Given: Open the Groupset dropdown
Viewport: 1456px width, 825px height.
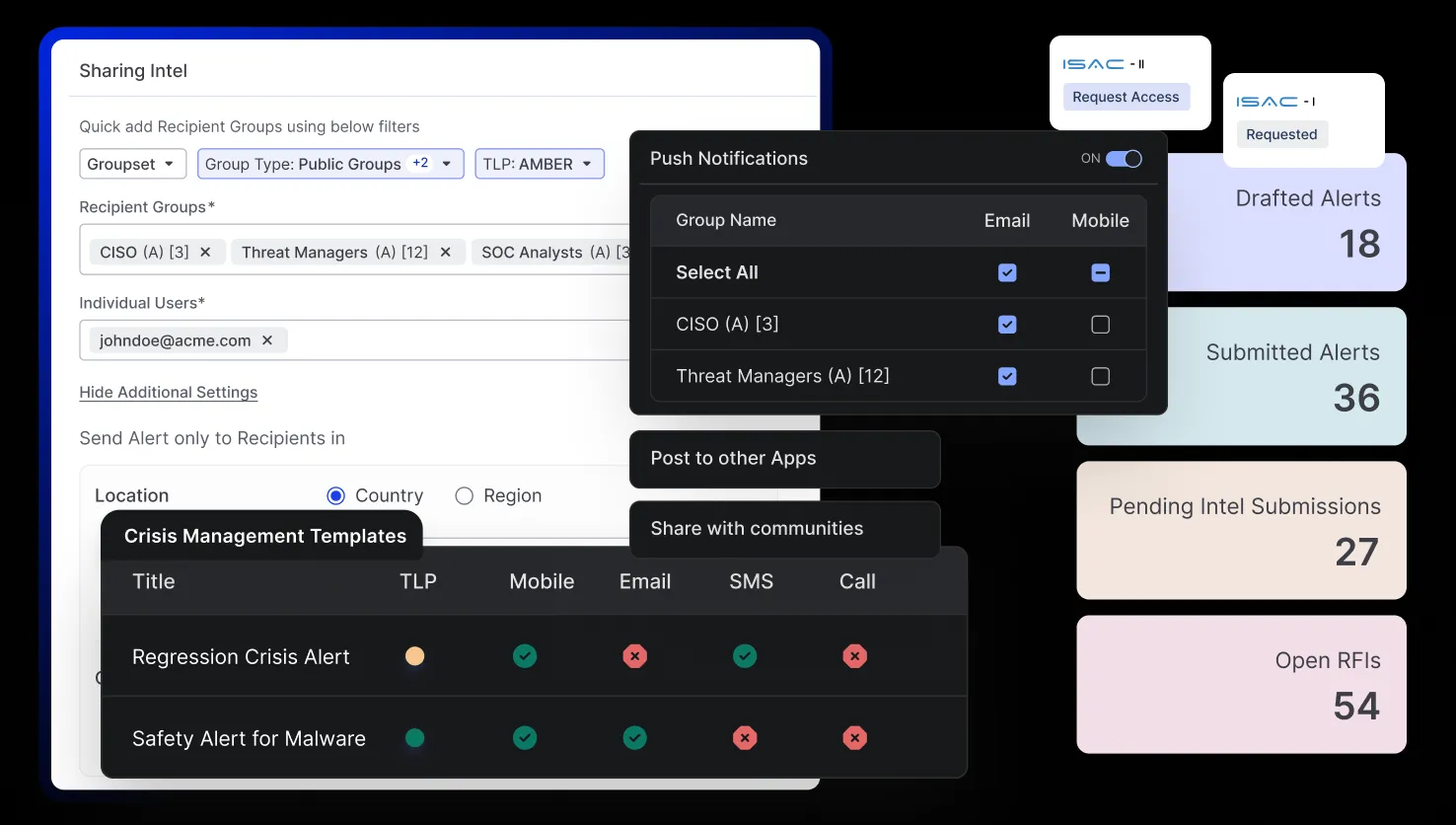Looking at the screenshot, I should (132, 164).
